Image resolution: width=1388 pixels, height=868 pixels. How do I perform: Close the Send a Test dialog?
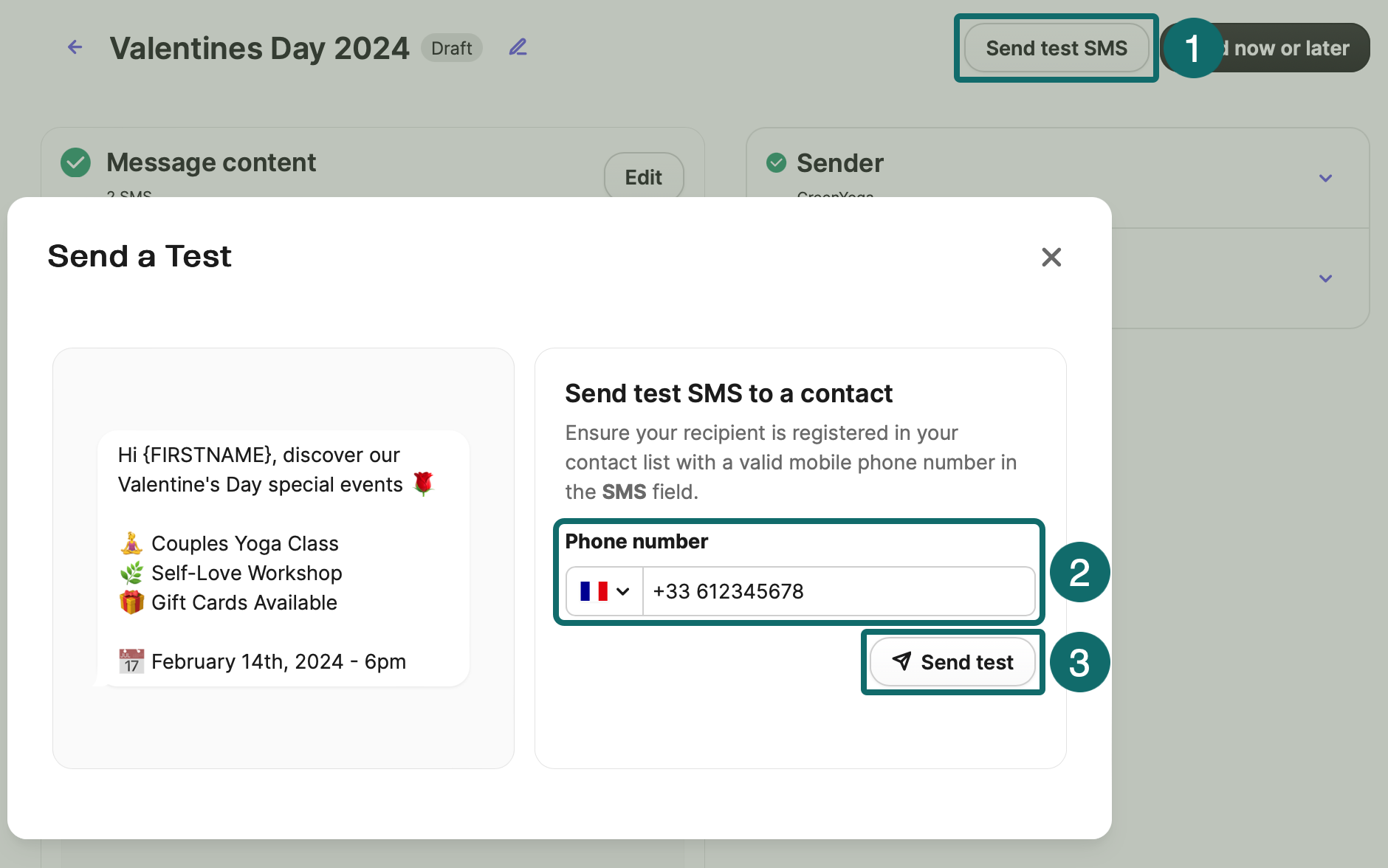point(1051,258)
